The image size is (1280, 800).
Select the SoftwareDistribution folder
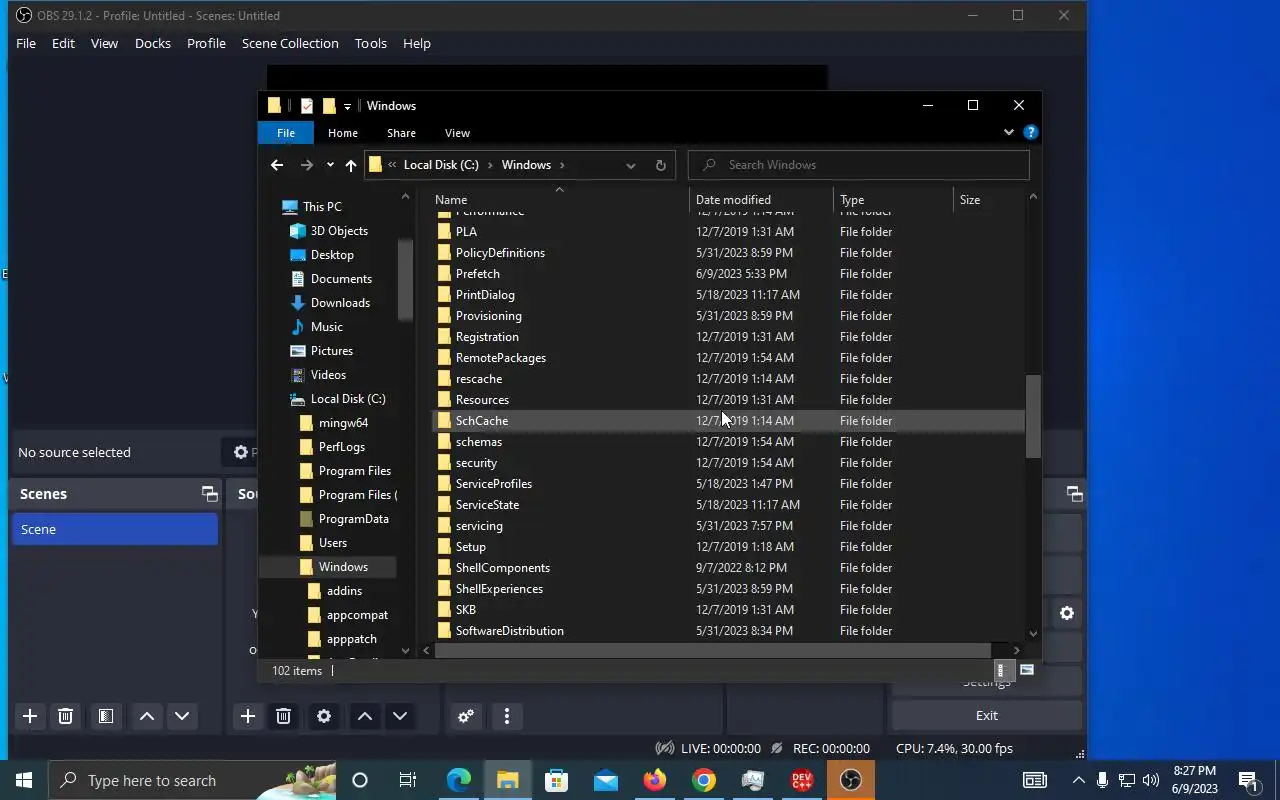tap(728, 631)
